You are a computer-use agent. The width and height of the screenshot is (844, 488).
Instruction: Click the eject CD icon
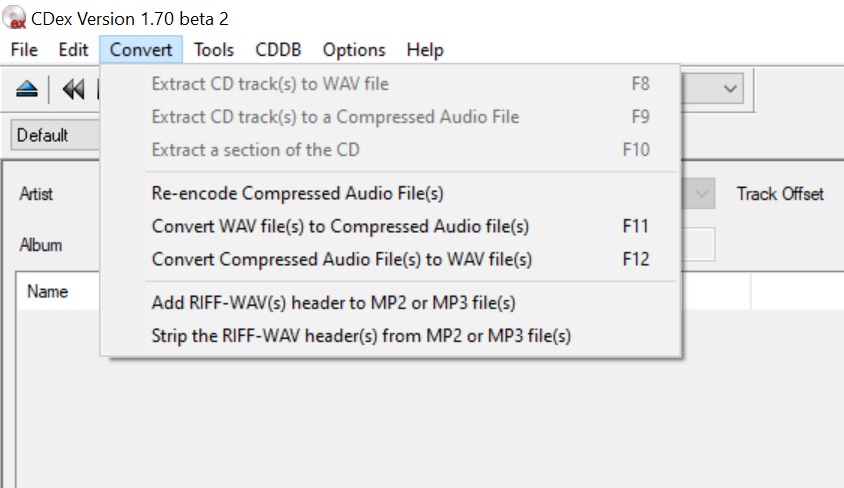point(27,90)
